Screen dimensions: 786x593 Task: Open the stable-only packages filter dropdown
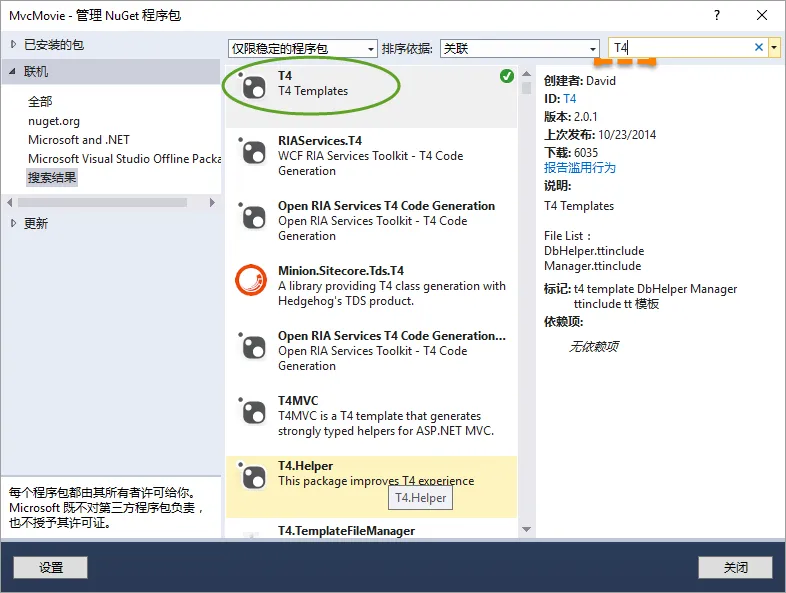303,49
